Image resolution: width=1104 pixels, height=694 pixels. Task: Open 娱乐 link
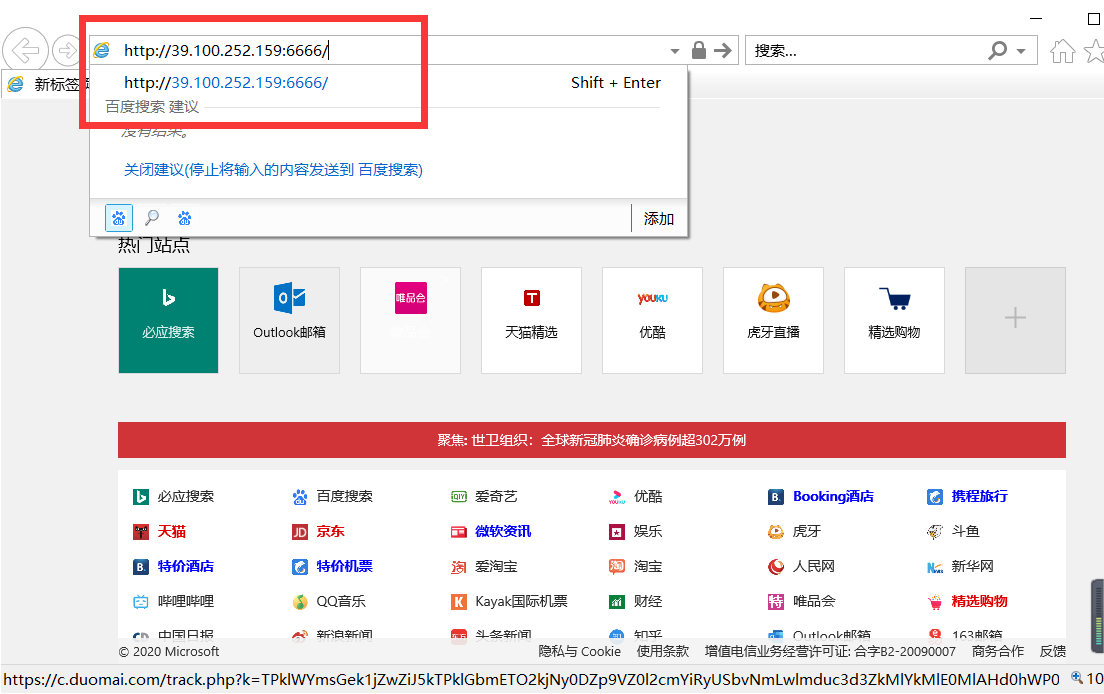pyautogui.click(x=648, y=531)
